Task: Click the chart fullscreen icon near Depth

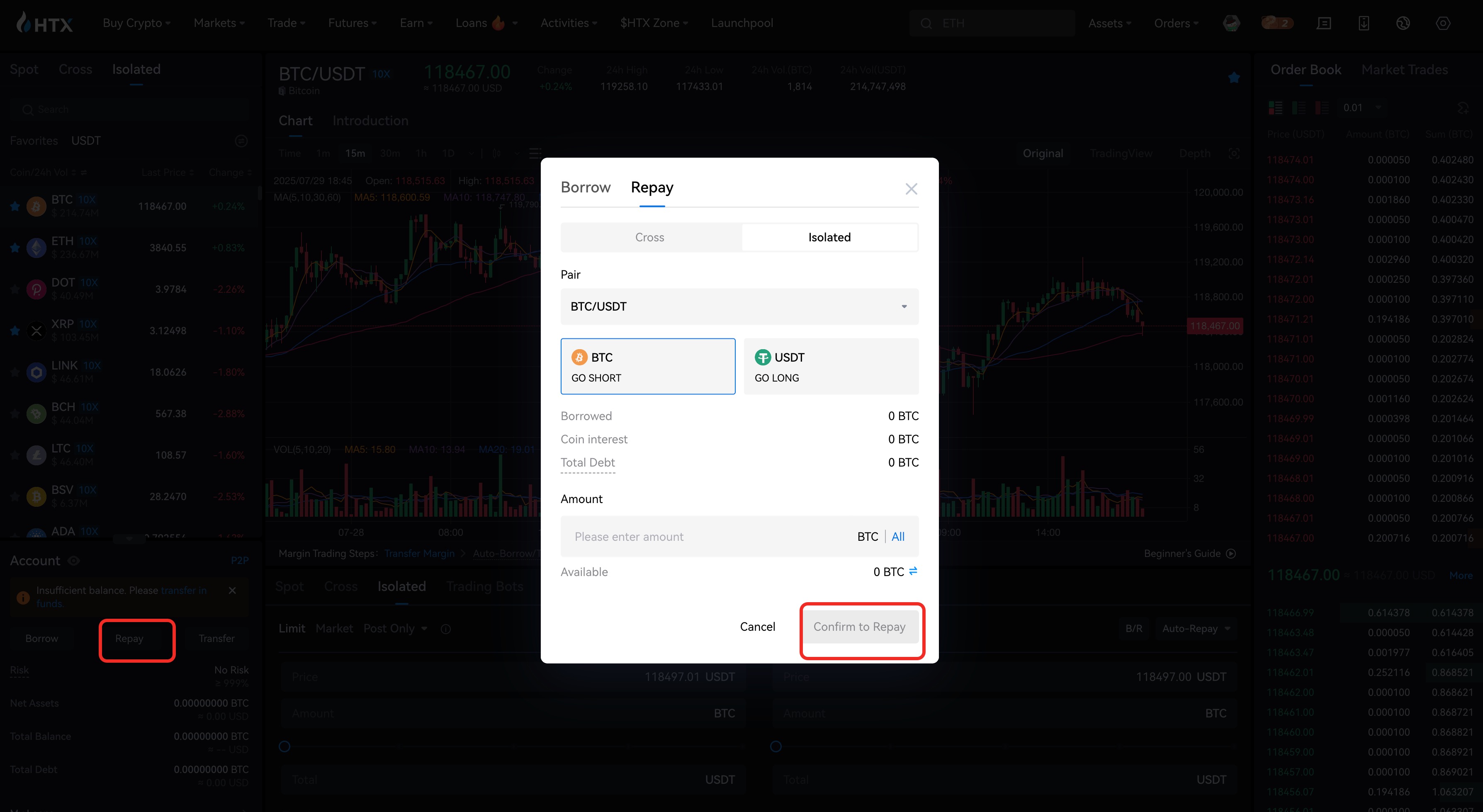Action: [1234, 153]
